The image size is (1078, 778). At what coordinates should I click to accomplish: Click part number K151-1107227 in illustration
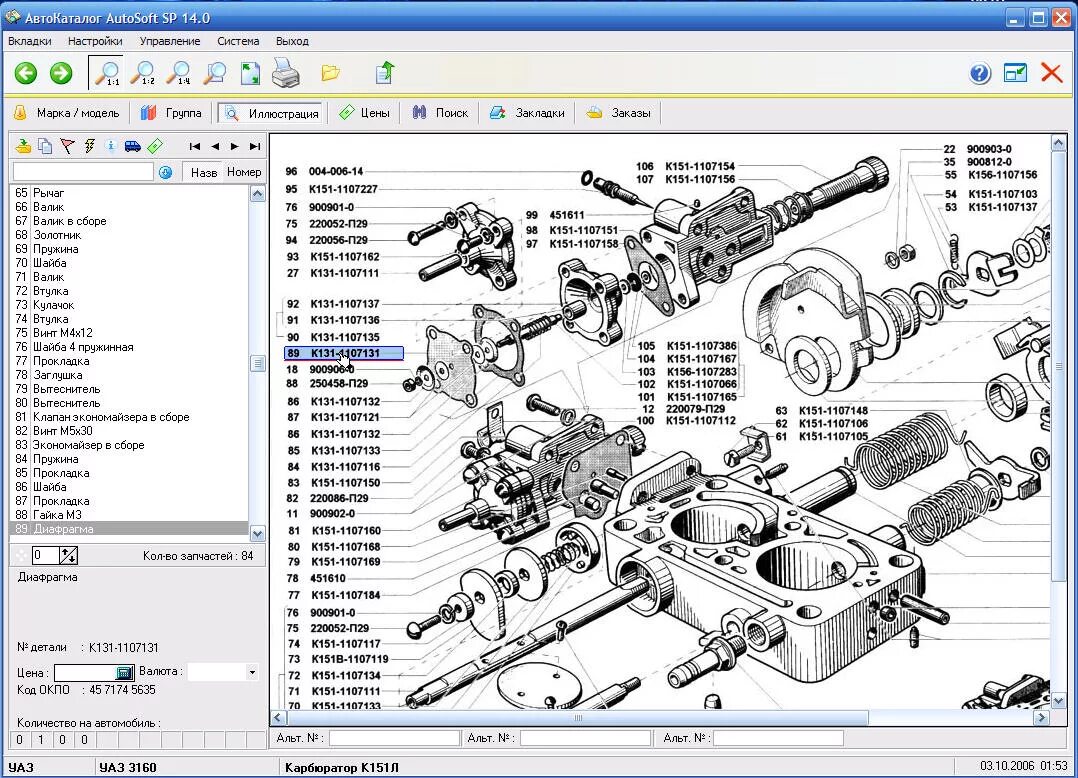pos(343,189)
